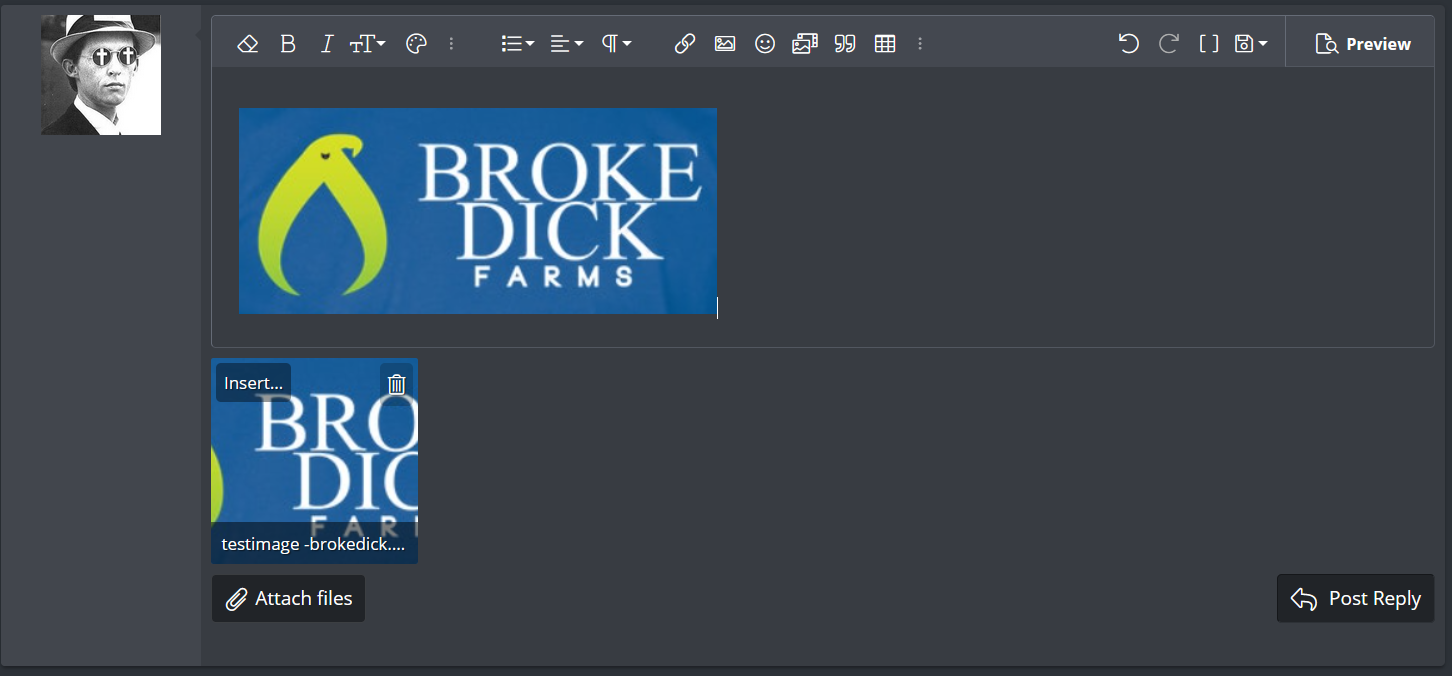Click the Redo icon
The image size is (1452, 676).
click(1168, 44)
